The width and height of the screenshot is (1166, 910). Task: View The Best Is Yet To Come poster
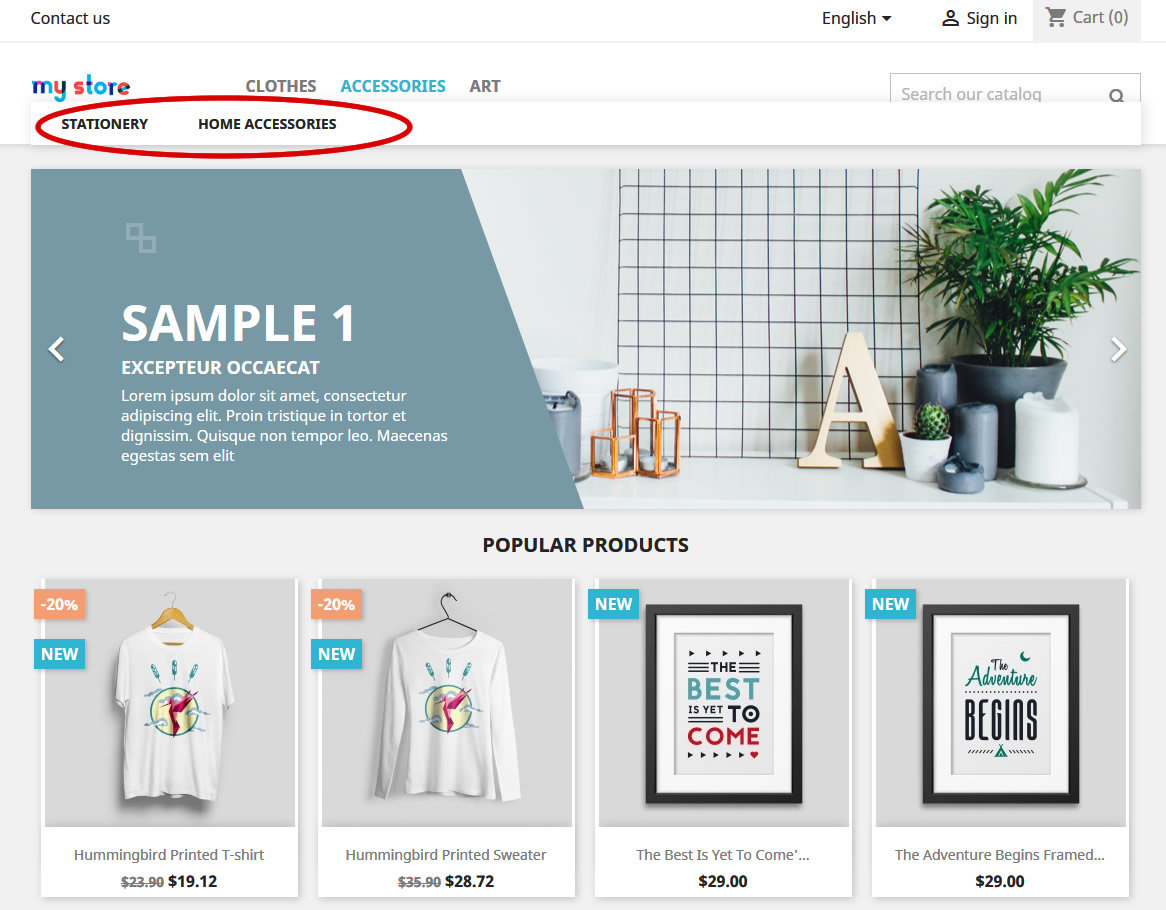click(x=724, y=703)
